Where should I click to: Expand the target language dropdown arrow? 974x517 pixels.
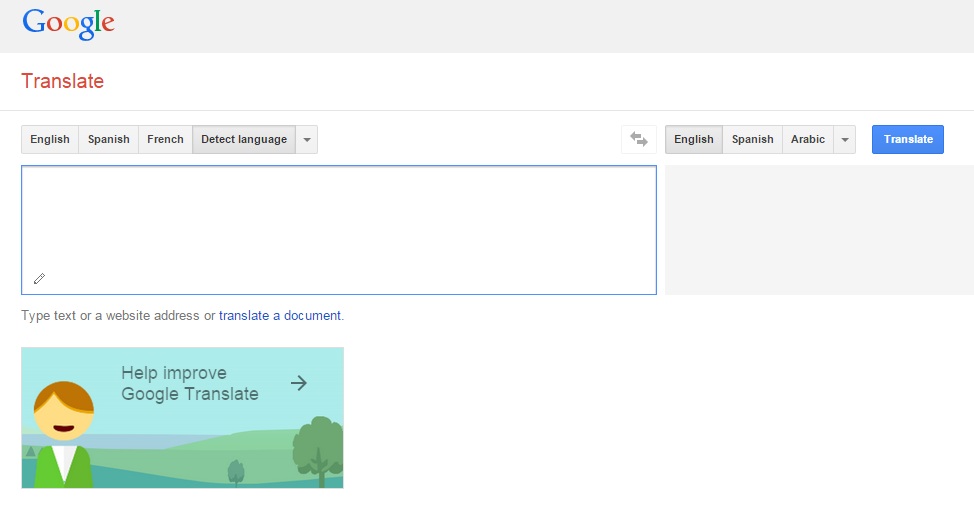(845, 140)
